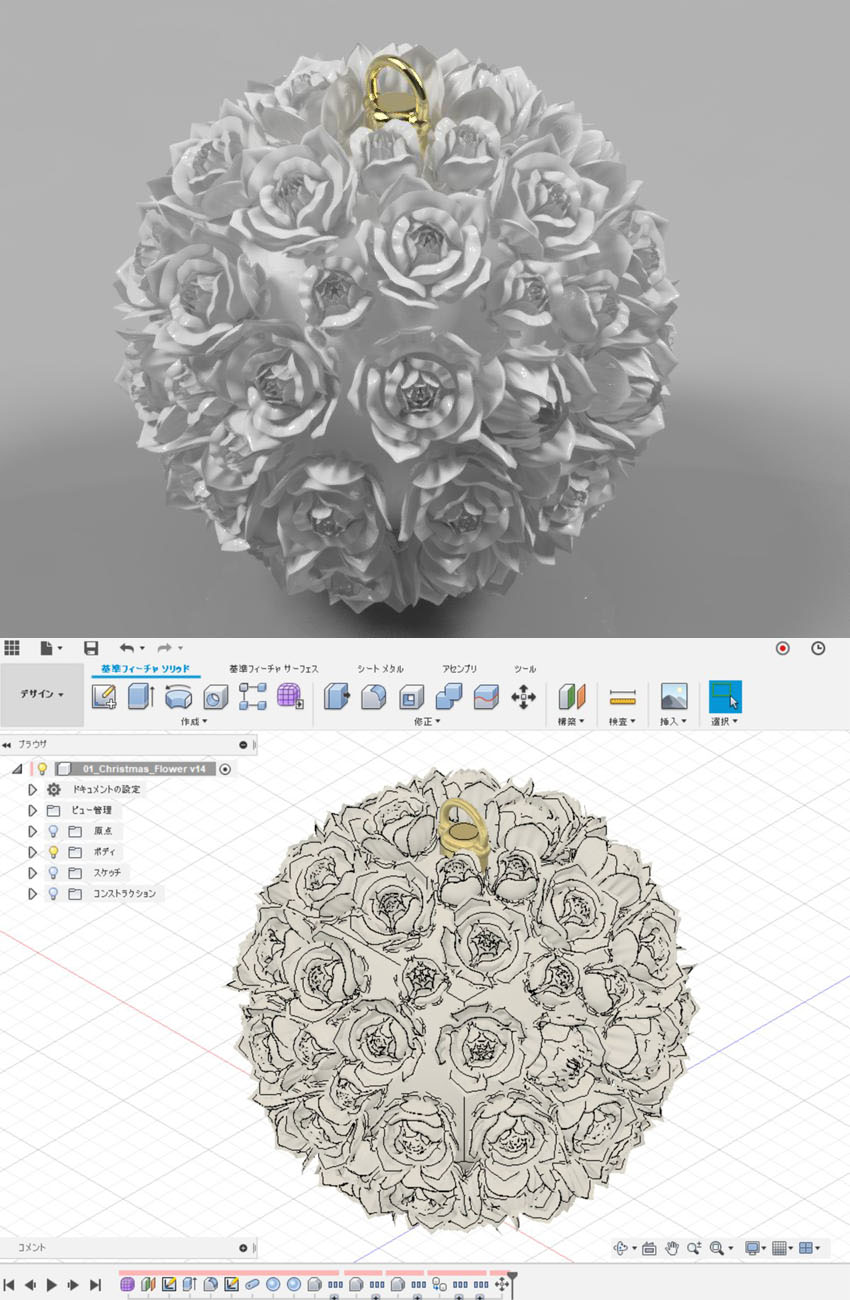Switch to the 基準フィーチャ サーフェス tab
The height and width of the screenshot is (1300, 850).
click(x=273, y=668)
